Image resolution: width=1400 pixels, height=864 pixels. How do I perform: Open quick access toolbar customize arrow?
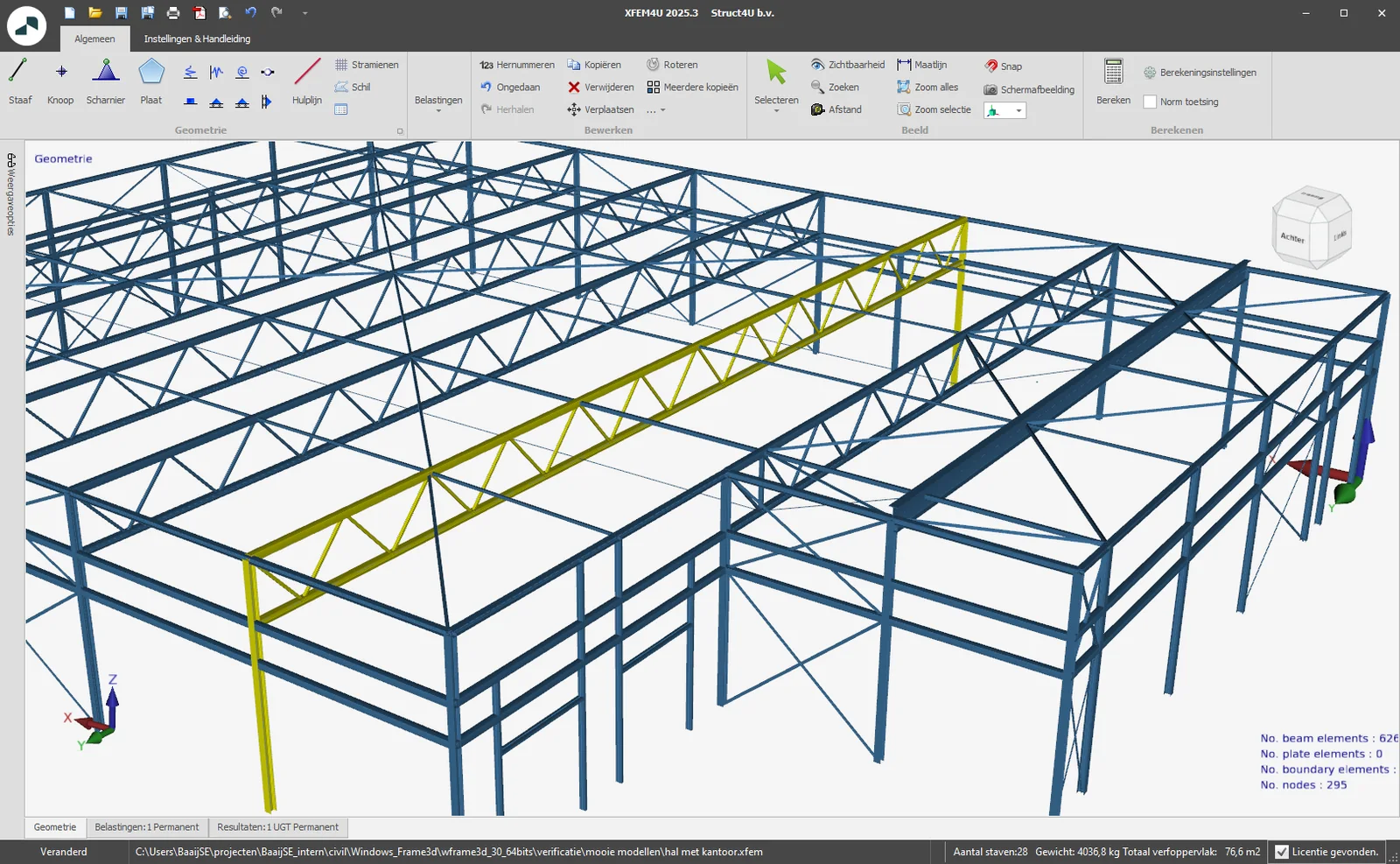point(304,13)
